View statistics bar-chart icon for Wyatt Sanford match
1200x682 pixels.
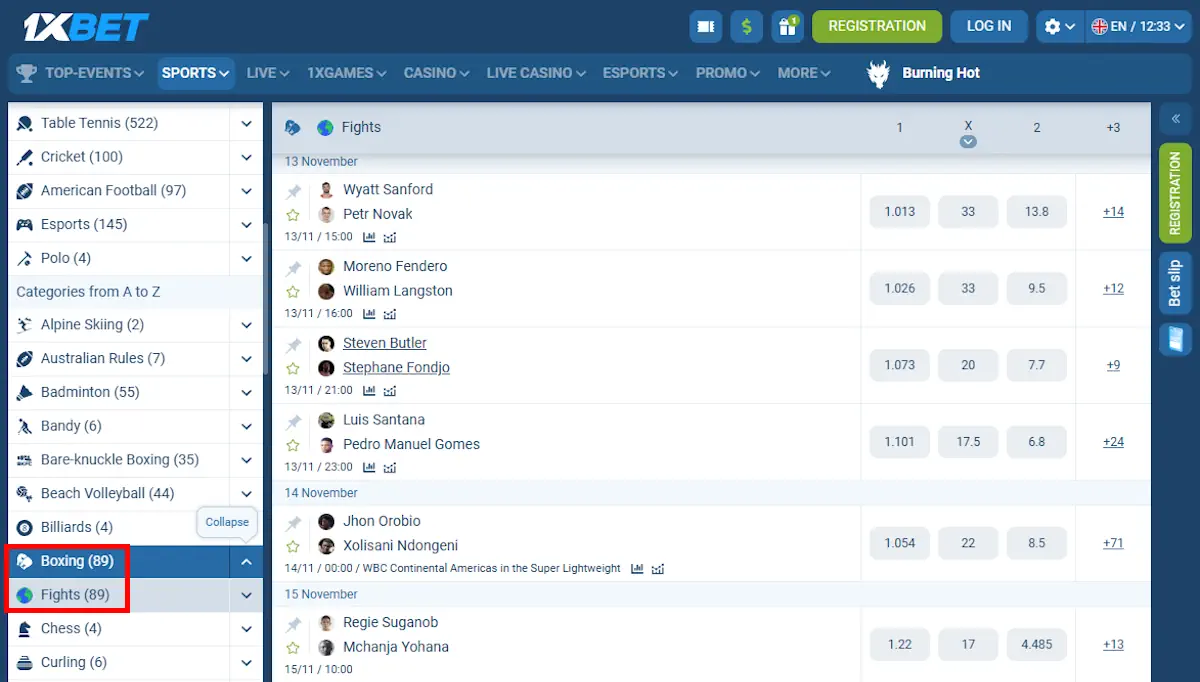[x=370, y=237]
